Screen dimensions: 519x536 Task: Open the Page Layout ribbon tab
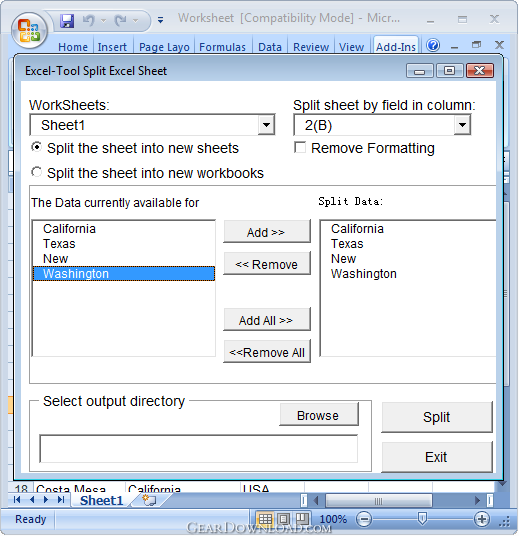(164, 47)
